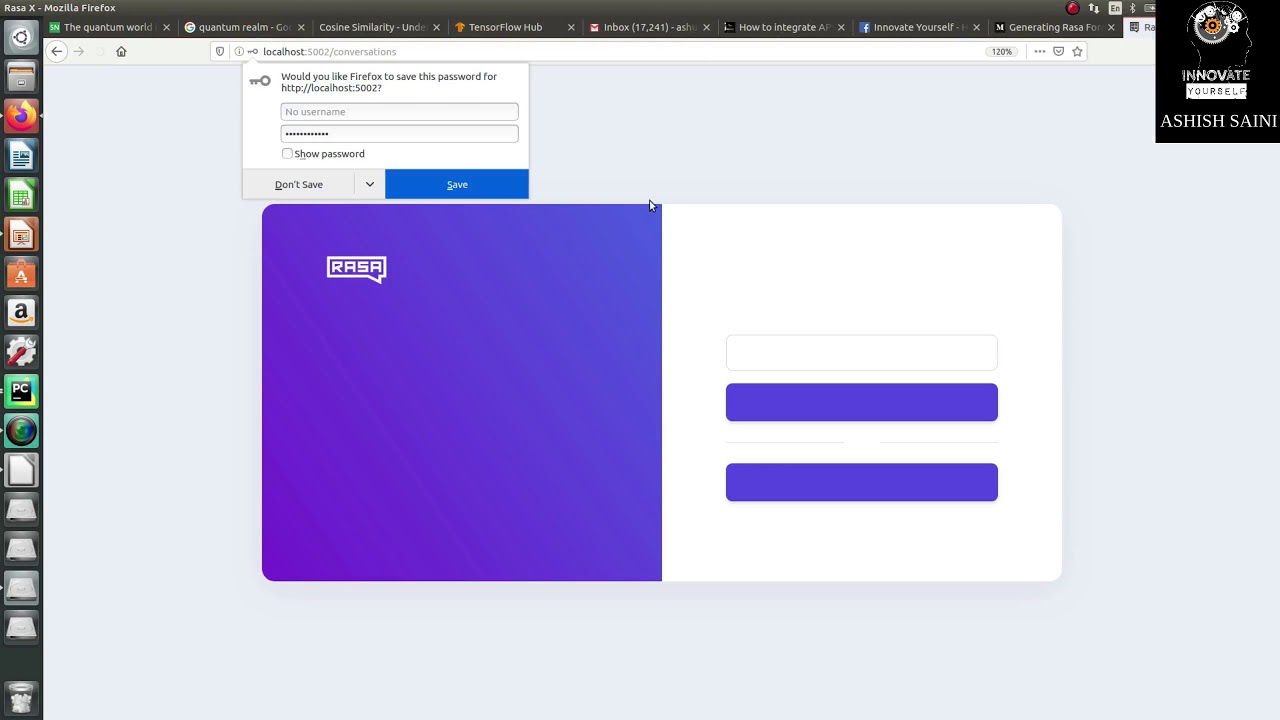Click Don't Save in password prompt
The height and width of the screenshot is (720, 1280).
(299, 184)
